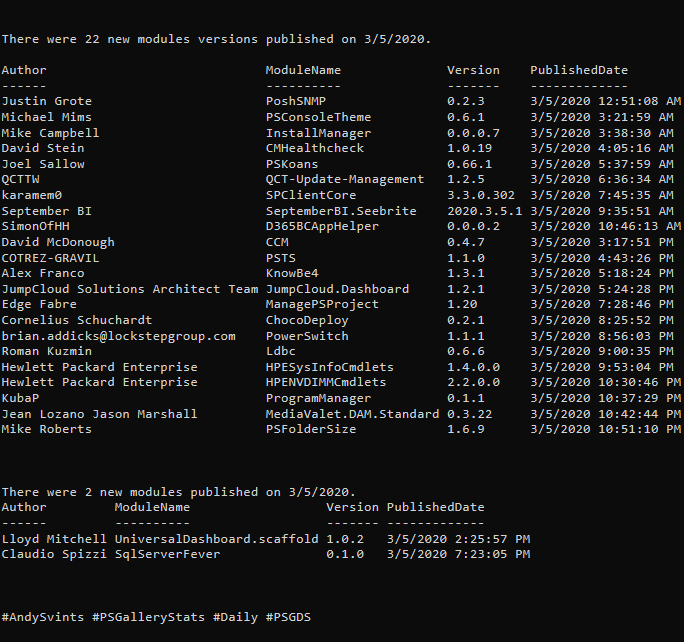
Task: Click author Jean Lozano Jason Marshall
Action: (x=99, y=414)
